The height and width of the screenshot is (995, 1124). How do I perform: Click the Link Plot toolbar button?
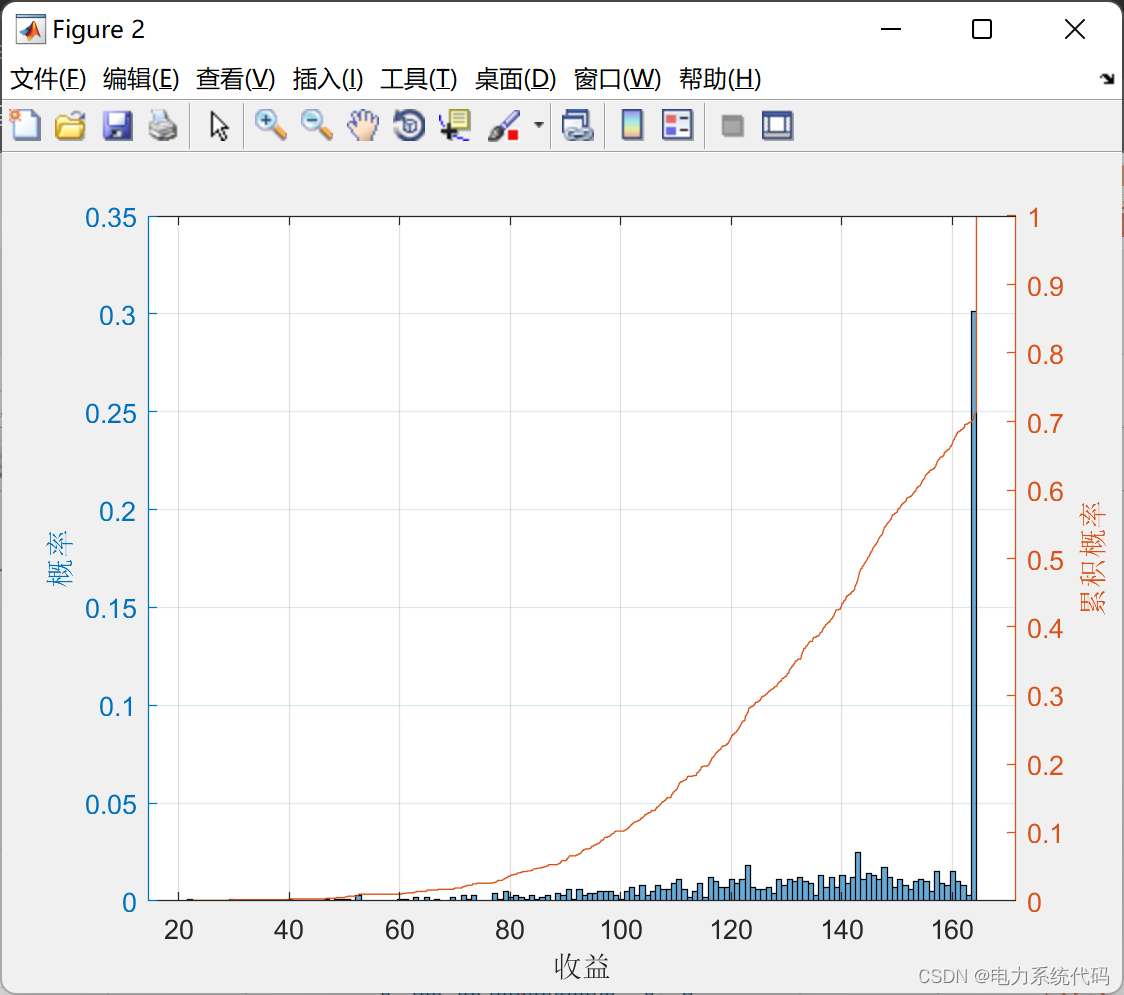click(577, 125)
